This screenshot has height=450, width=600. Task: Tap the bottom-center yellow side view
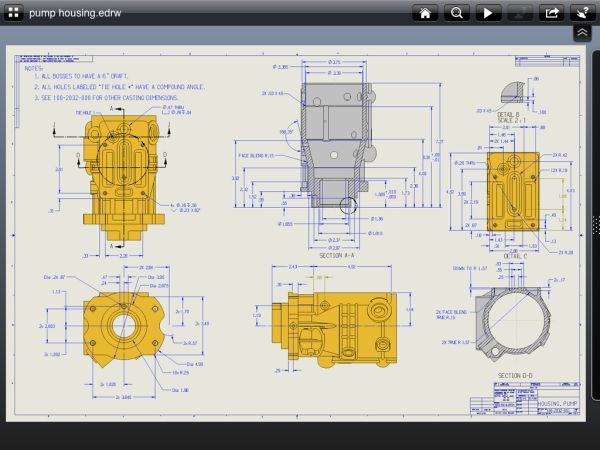(340, 318)
